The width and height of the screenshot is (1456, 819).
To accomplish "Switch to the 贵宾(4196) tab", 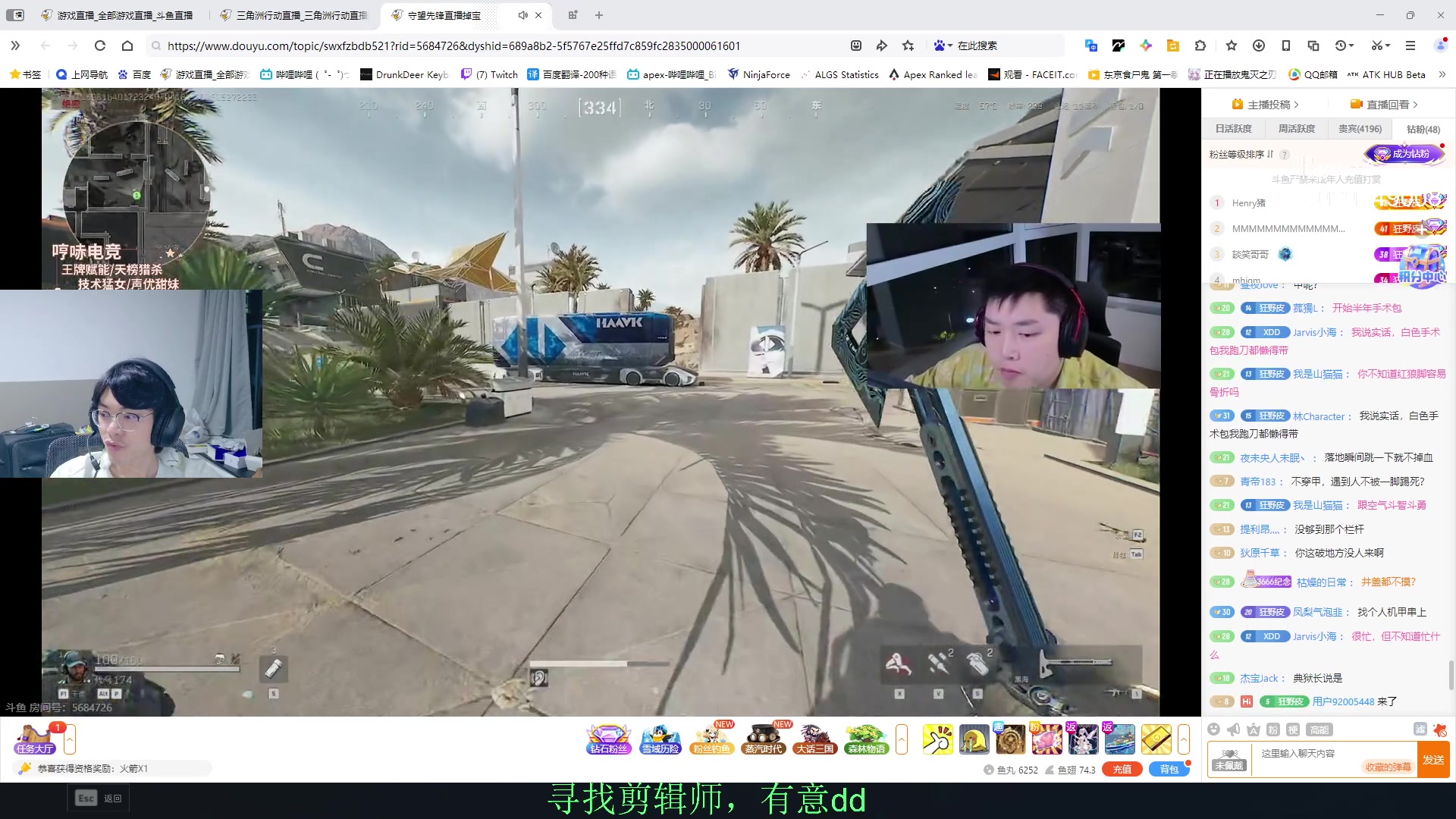I will pos(1360,129).
